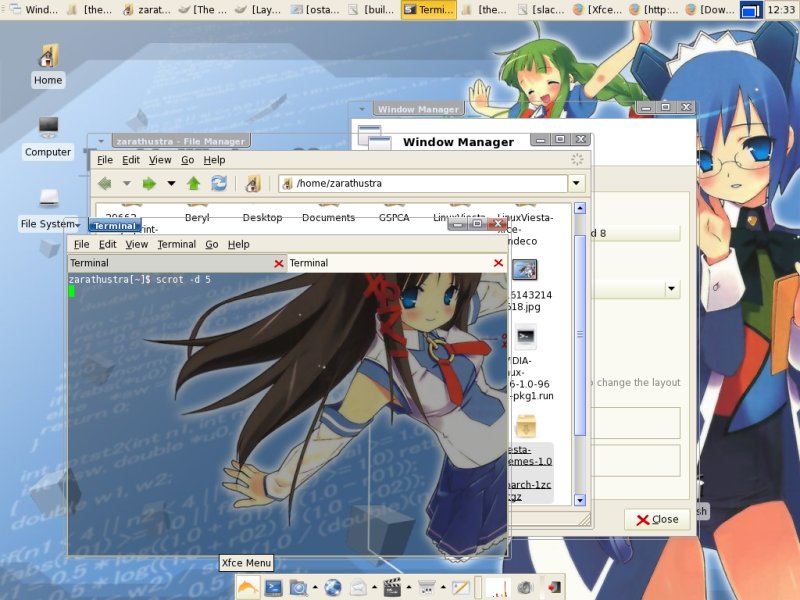Select the GSPCA folder in file manager
The image size is (800, 600).
click(394, 218)
